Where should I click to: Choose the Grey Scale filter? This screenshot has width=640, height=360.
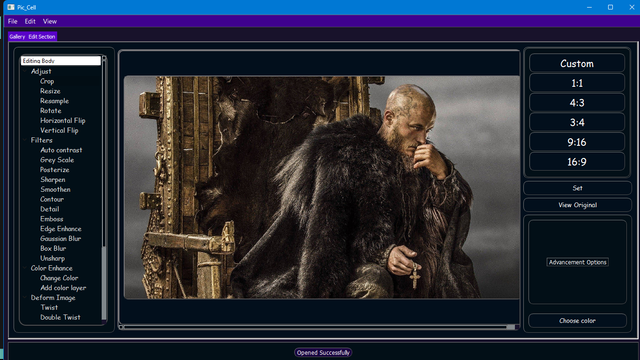[57, 160]
